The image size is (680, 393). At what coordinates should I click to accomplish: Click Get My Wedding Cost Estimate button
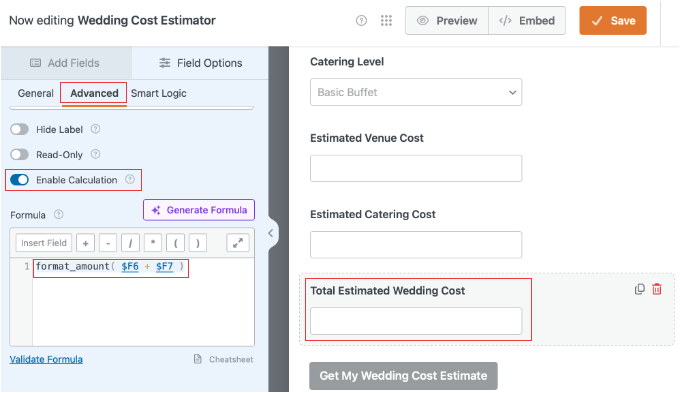(403, 376)
